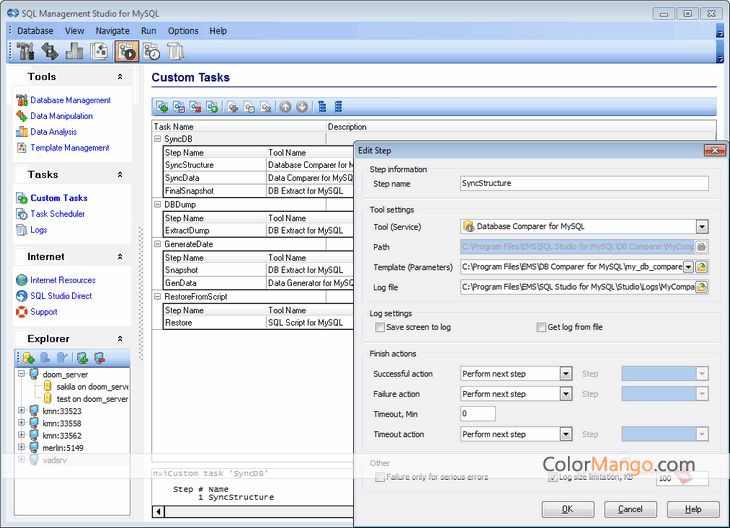The image size is (730, 528).
Task: Click the highlighted Custom Tasks toolbar icon
Action: tap(127, 51)
